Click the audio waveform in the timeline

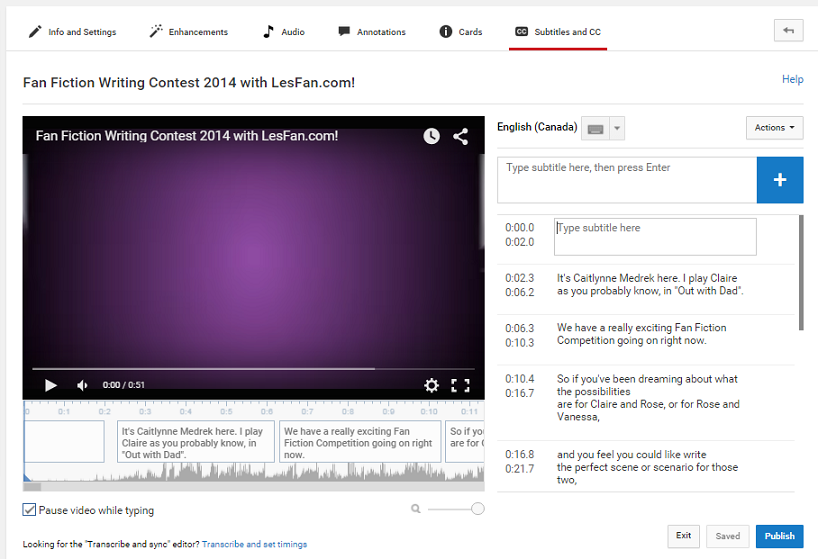[254, 472]
